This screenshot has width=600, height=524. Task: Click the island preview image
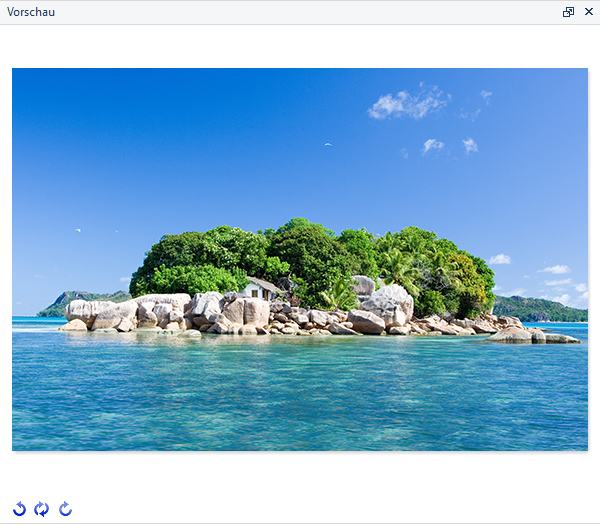coord(300,259)
